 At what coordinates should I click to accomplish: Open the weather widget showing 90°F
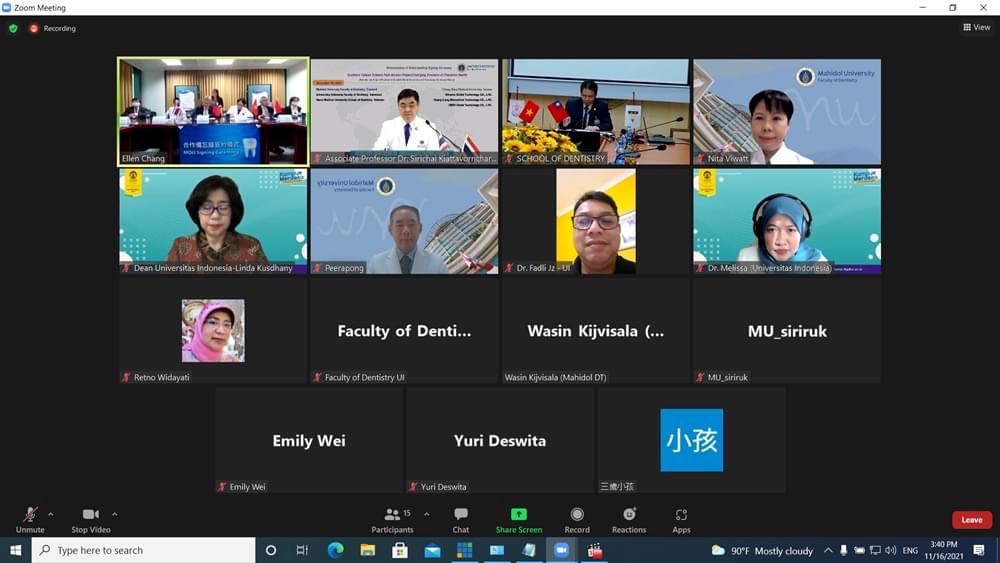click(761, 550)
